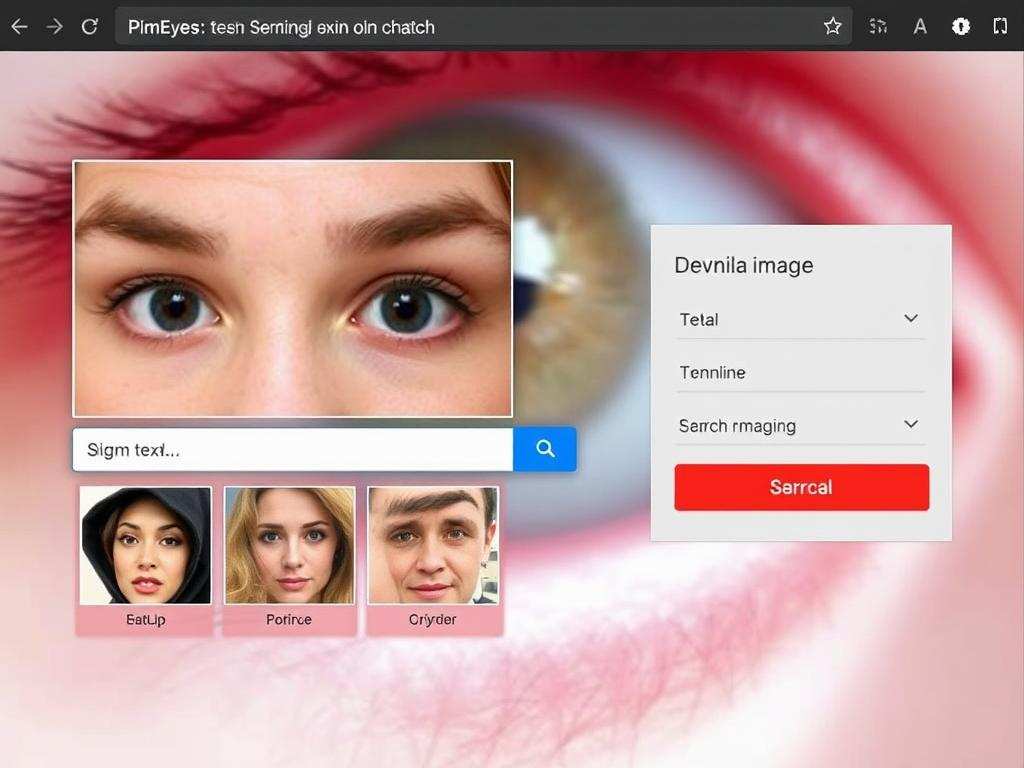Click the rightmost browser toolbar icon
Screen dimensions: 1024x768
(1000, 27)
